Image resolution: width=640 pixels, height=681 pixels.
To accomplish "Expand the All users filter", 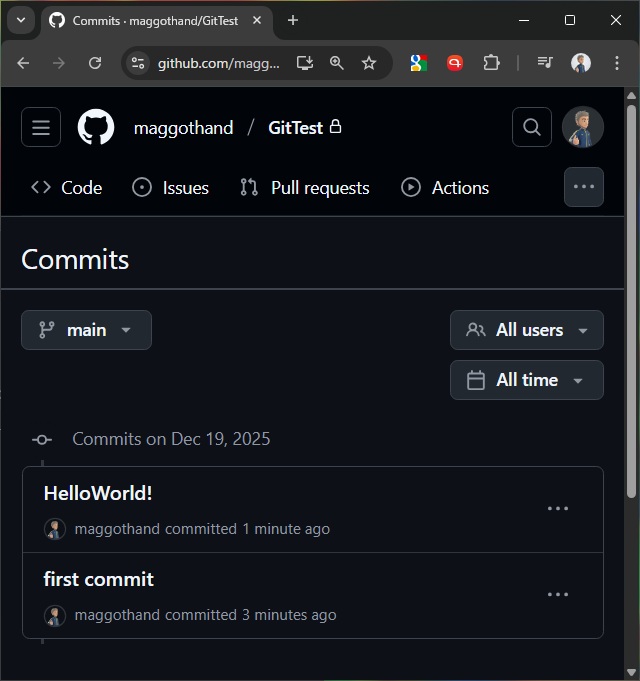I will pyautogui.click(x=527, y=330).
